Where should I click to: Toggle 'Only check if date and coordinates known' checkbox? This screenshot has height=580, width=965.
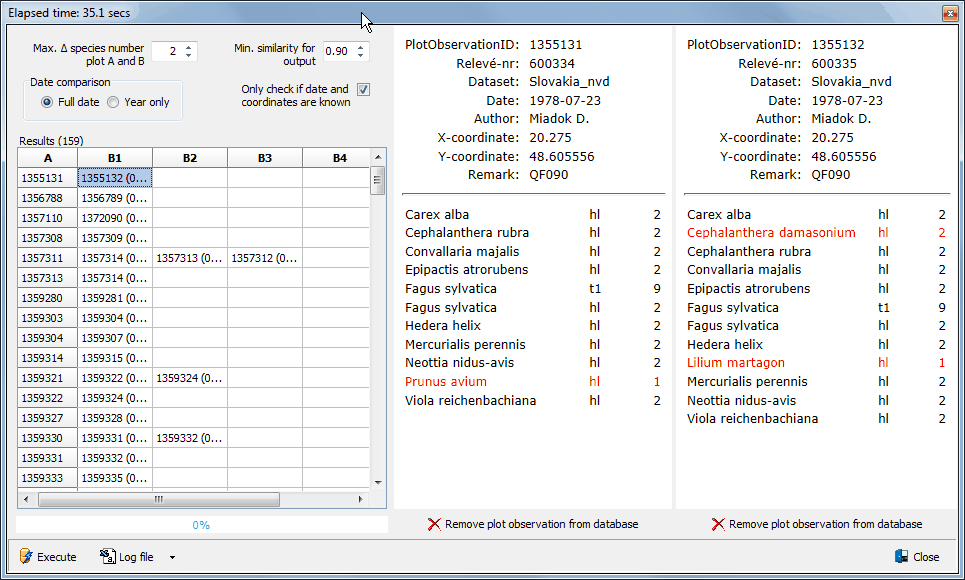(x=363, y=90)
